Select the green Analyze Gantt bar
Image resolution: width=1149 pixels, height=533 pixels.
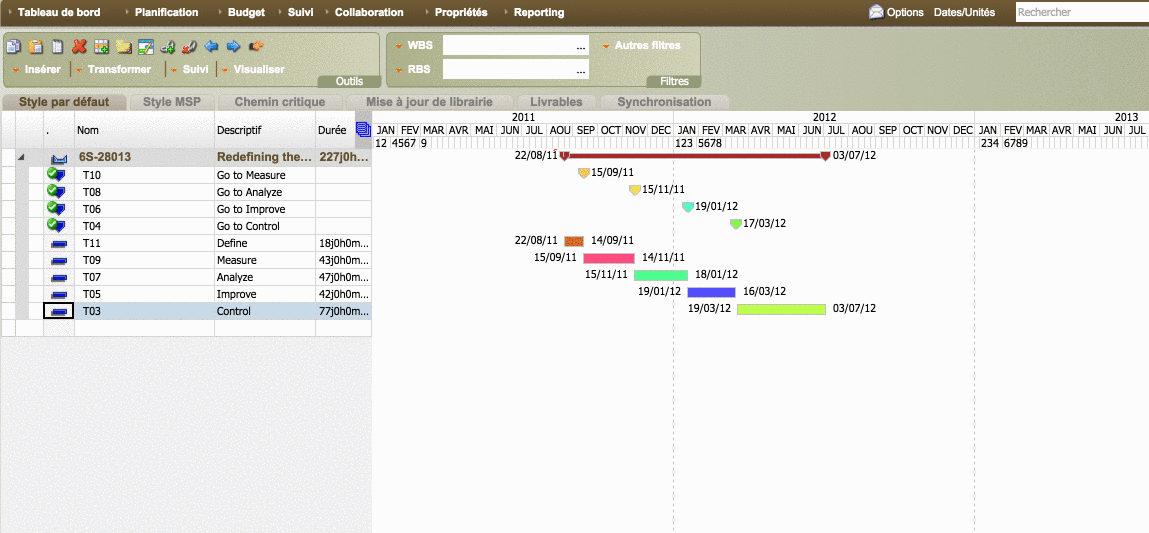[661, 275]
